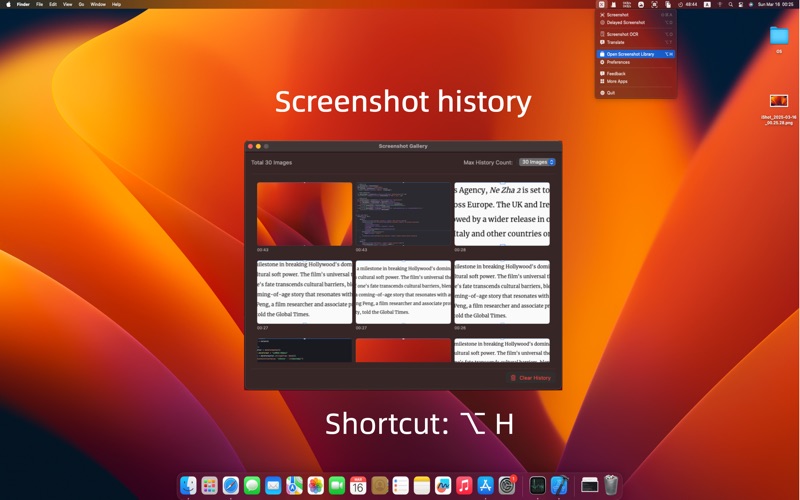Screen dimensions: 800x500
Task: Open the App Store dock icon
Action: [486, 486]
